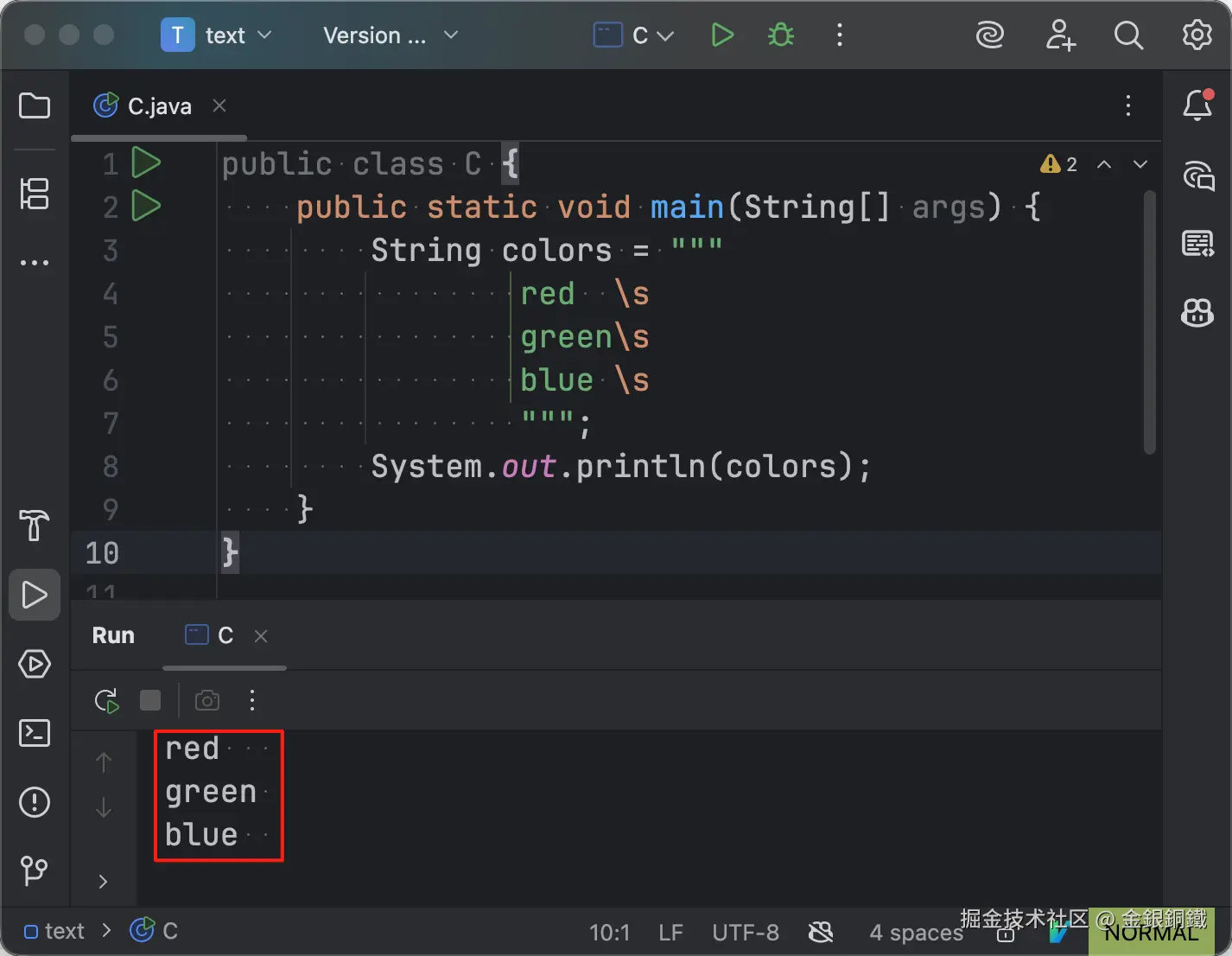
Task: Place cursor on println(colors) line
Action: [x=621, y=466]
